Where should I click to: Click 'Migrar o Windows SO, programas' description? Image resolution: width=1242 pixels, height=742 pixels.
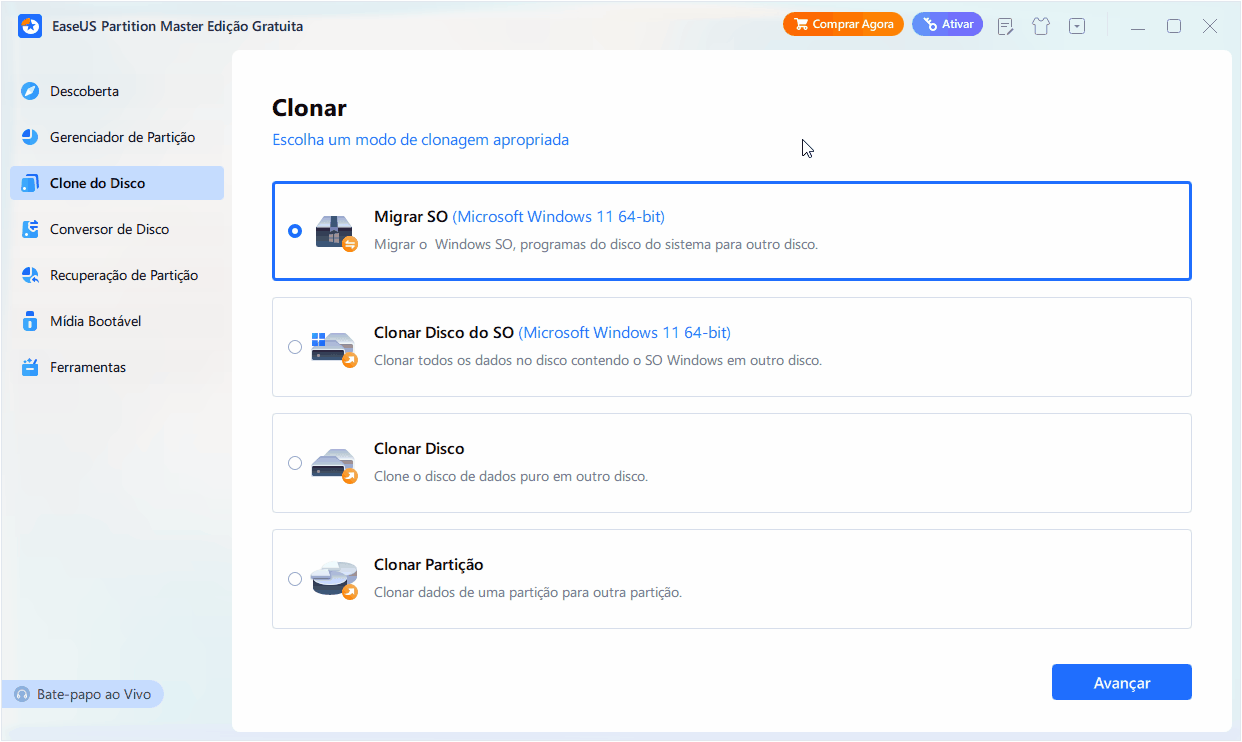tap(596, 244)
